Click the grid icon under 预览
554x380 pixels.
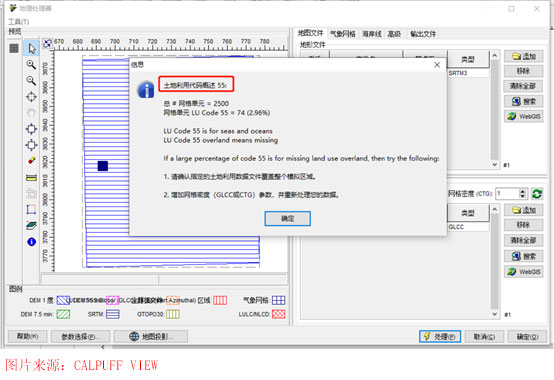[14, 48]
